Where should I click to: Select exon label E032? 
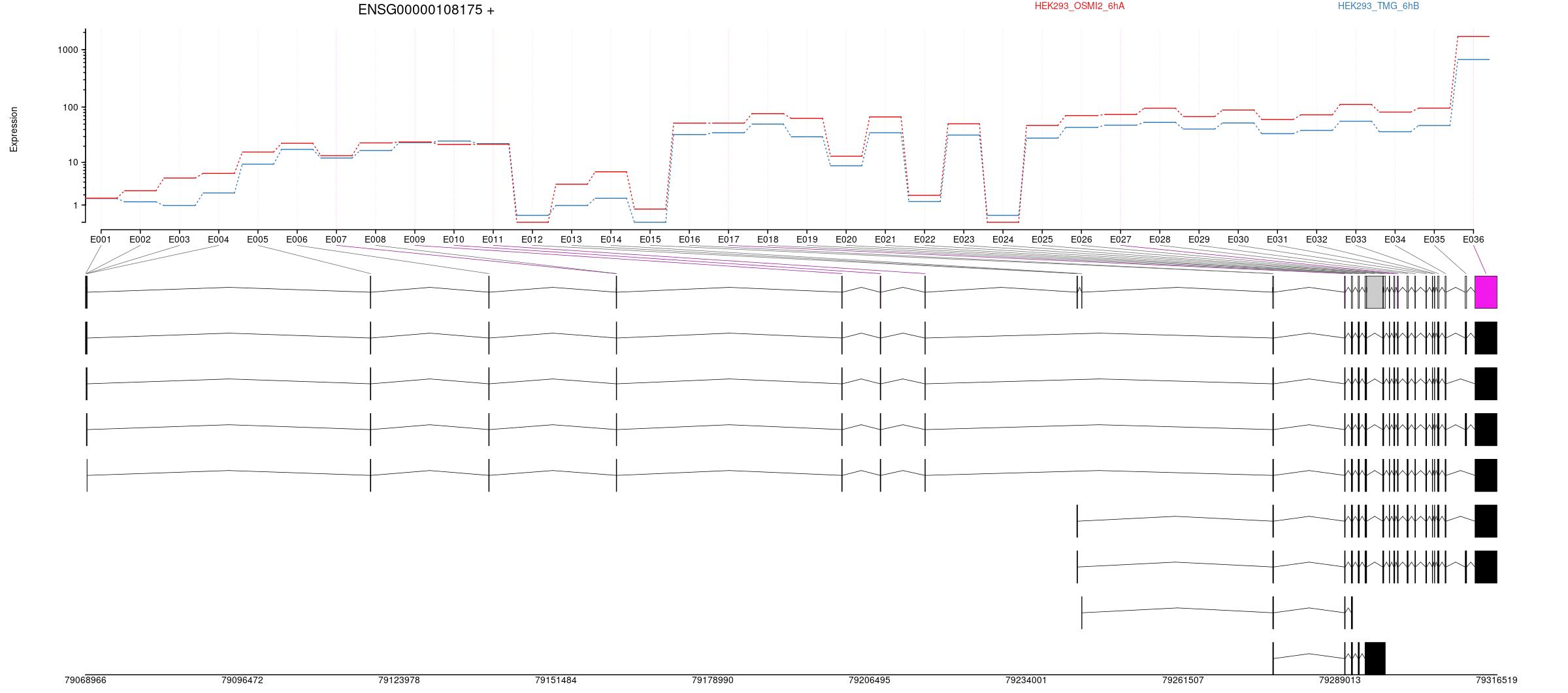(1316, 239)
